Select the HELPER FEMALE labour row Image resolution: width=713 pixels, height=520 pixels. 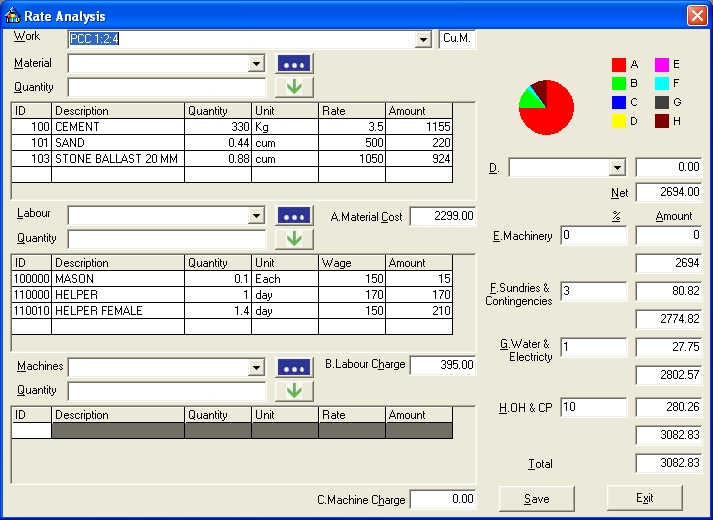(232, 311)
